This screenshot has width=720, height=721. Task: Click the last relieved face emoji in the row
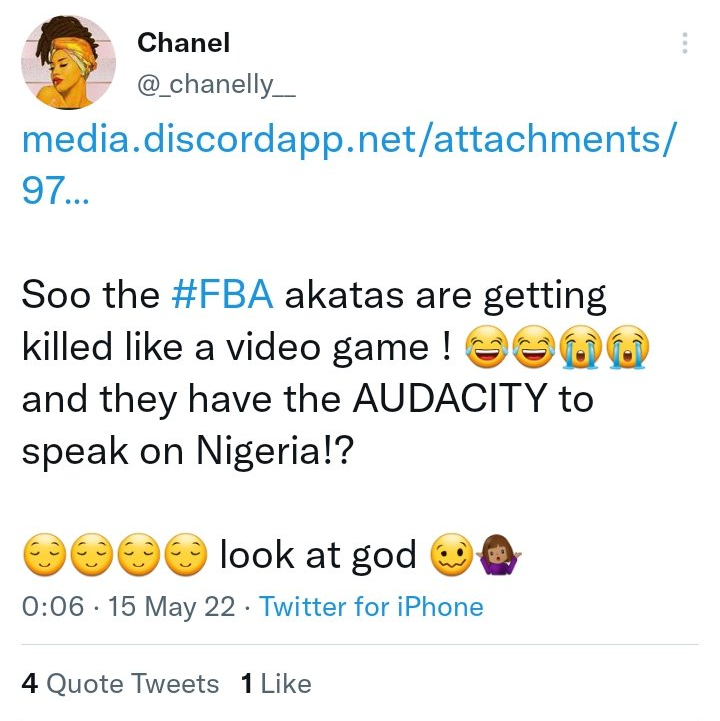[x=185, y=554]
